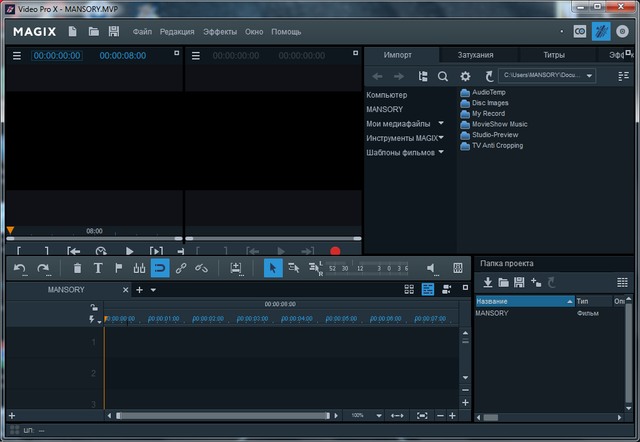Toggle the magnet snapping button
This screenshot has width=640, height=442.
tap(160, 268)
